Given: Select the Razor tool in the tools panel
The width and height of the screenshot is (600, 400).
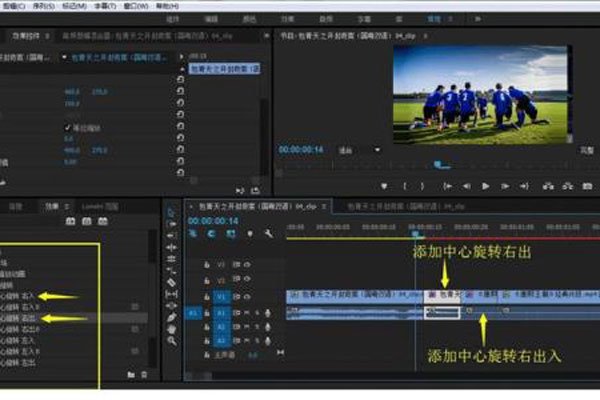Looking at the screenshot, I should [171, 282].
